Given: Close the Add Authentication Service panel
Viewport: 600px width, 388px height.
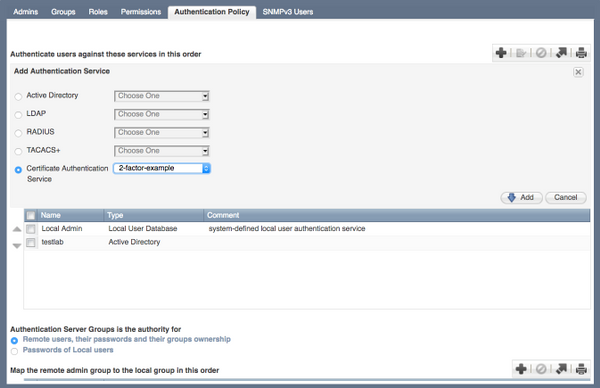Looking at the screenshot, I should 578,72.
